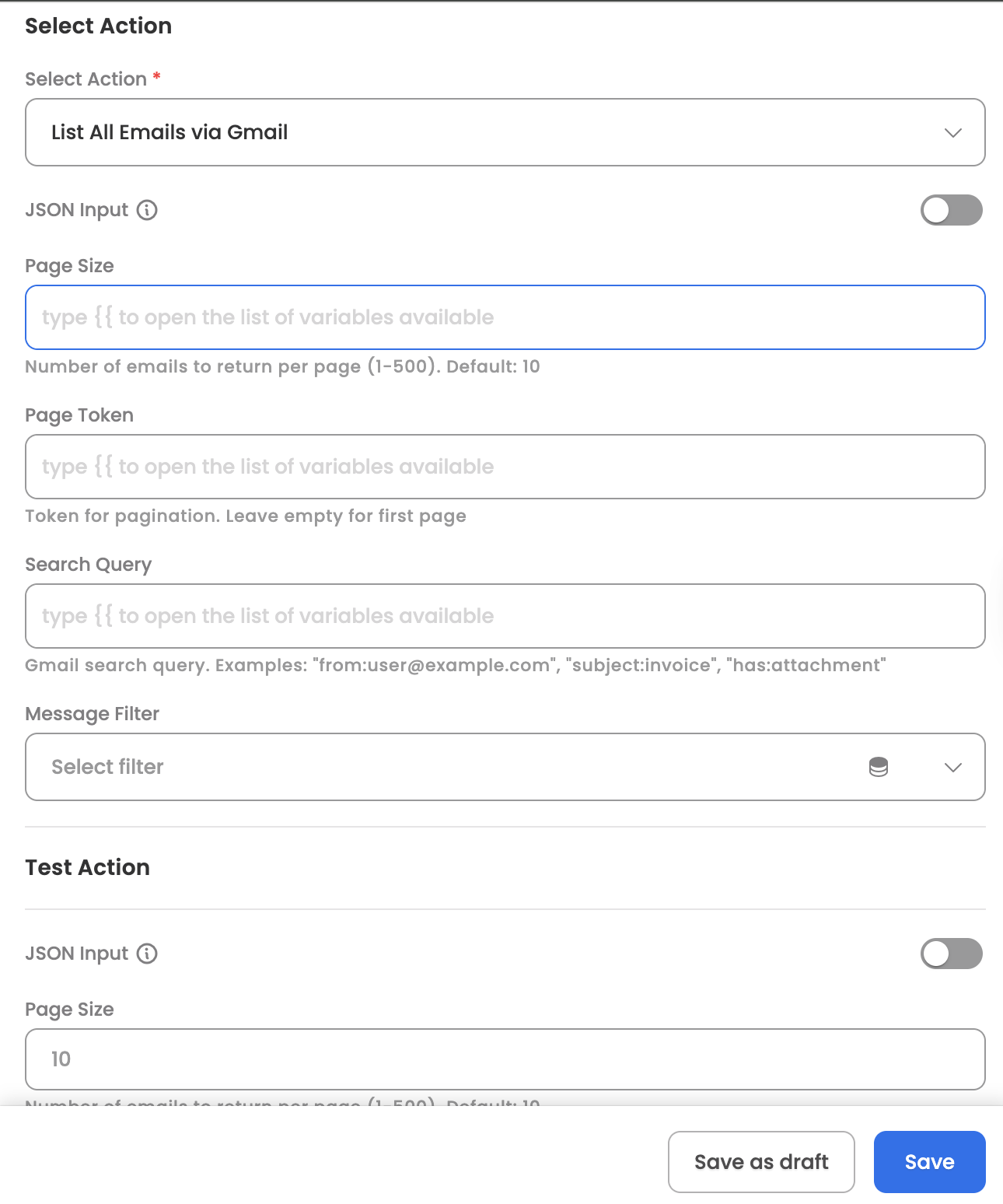
Task: Enable the JSON Input toggle under Test Action
Action: coord(952,954)
